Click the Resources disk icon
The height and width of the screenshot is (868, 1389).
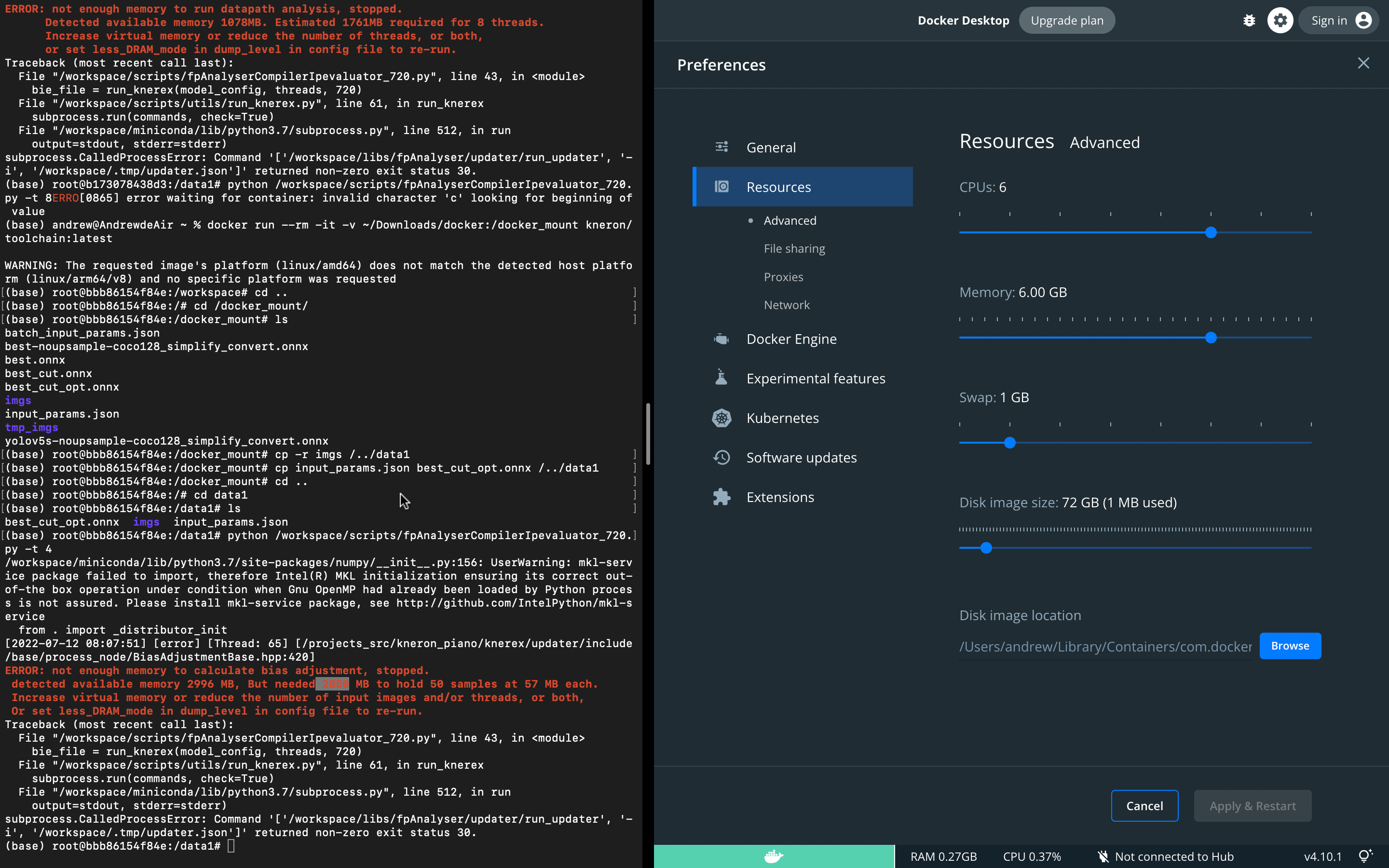click(x=722, y=187)
